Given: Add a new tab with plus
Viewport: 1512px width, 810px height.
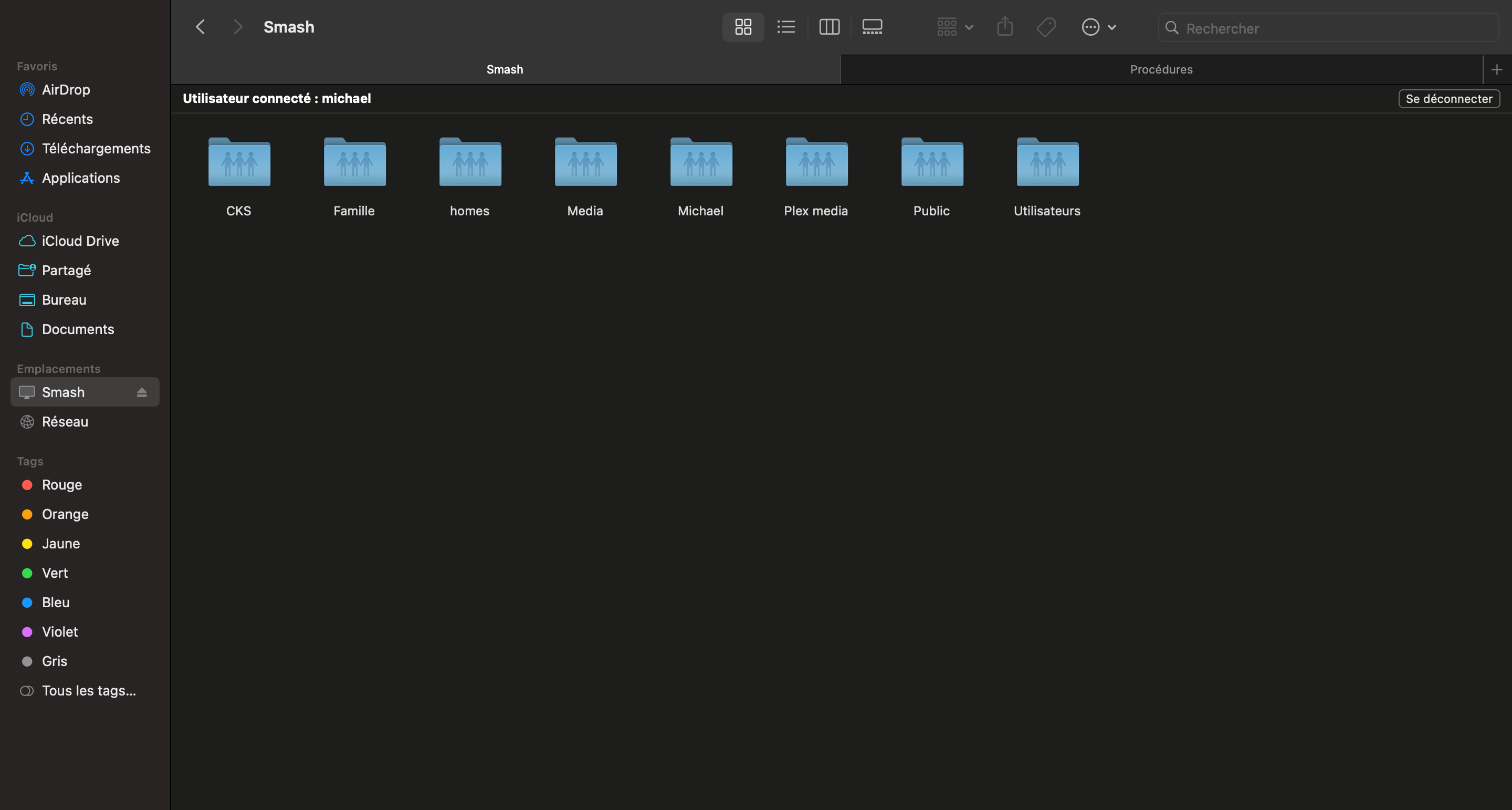Looking at the screenshot, I should coord(1496,69).
